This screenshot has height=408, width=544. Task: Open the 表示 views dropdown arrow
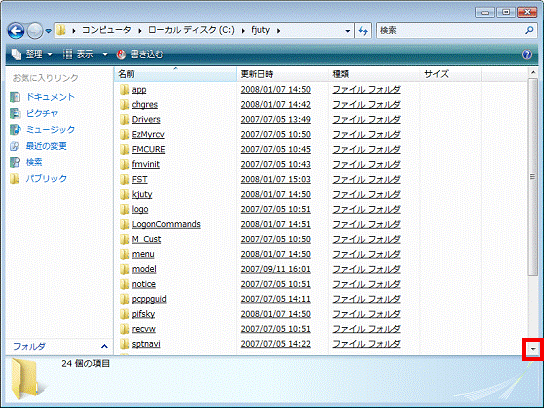tap(104, 54)
